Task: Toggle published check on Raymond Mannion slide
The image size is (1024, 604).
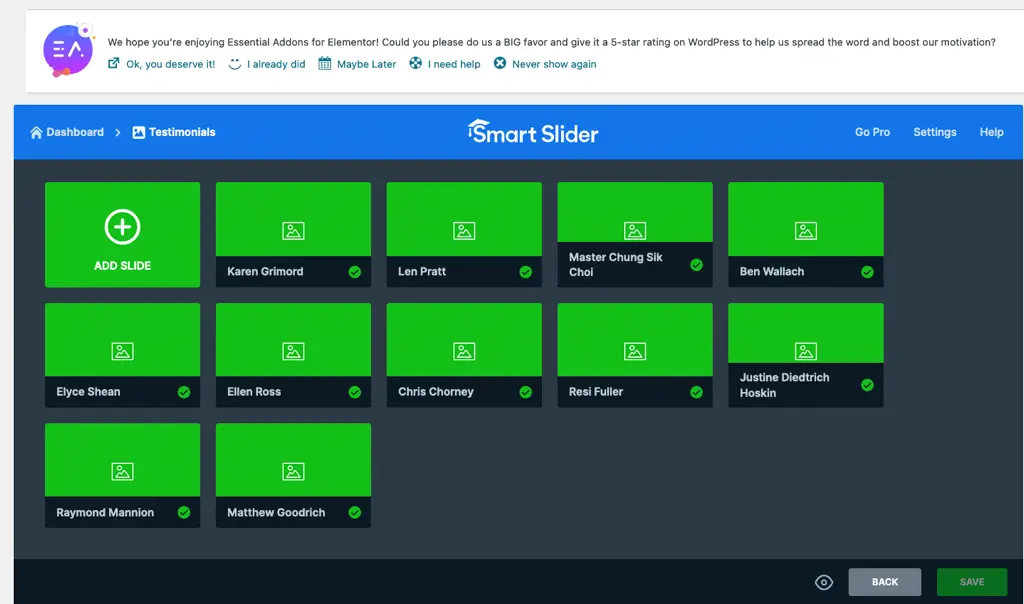Action: click(184, 513)
